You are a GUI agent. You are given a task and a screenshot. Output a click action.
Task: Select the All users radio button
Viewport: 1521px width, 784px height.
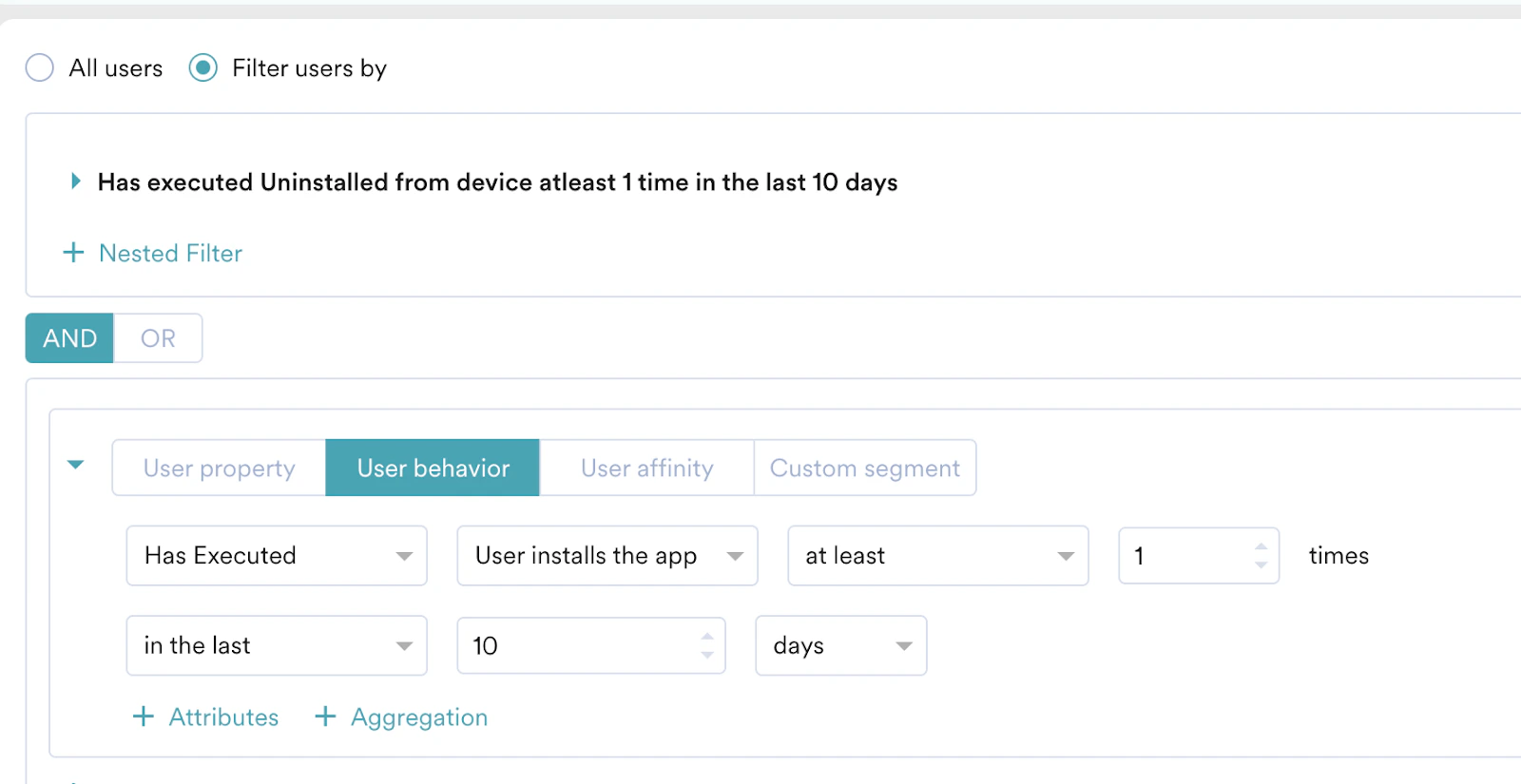point(40,68)
